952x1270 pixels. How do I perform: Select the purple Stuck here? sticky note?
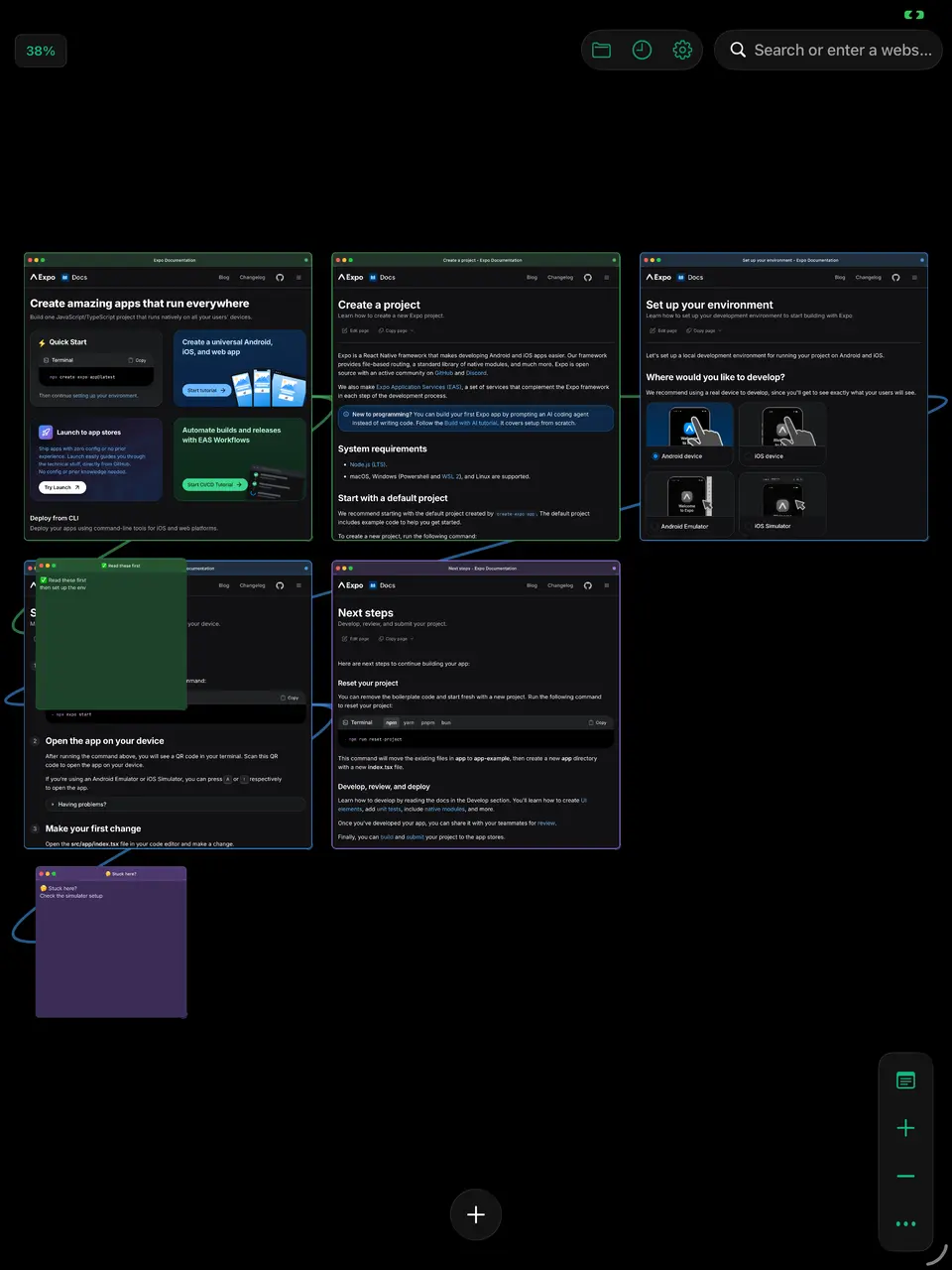point(111,943)
